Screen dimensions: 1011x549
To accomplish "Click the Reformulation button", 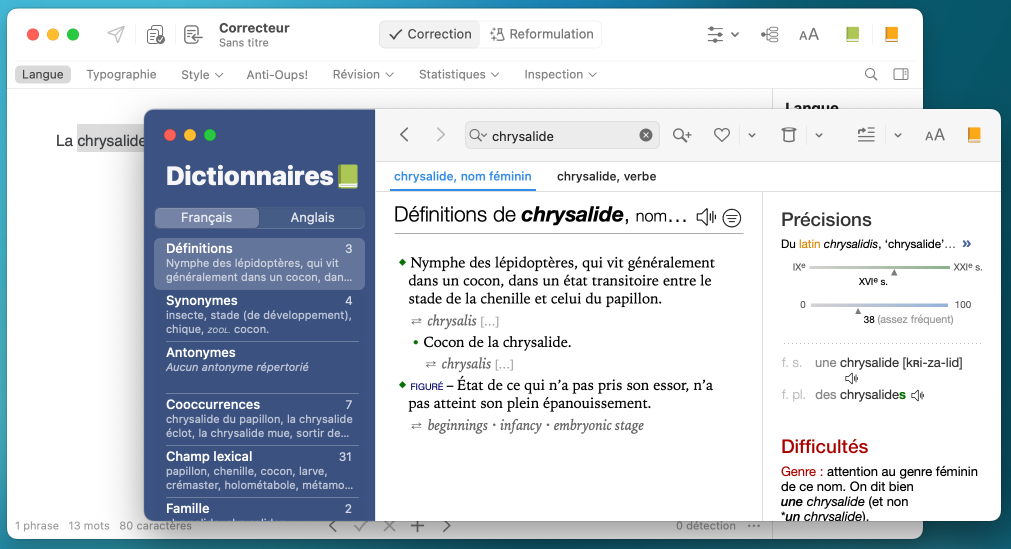I will (x=542, y=34).
